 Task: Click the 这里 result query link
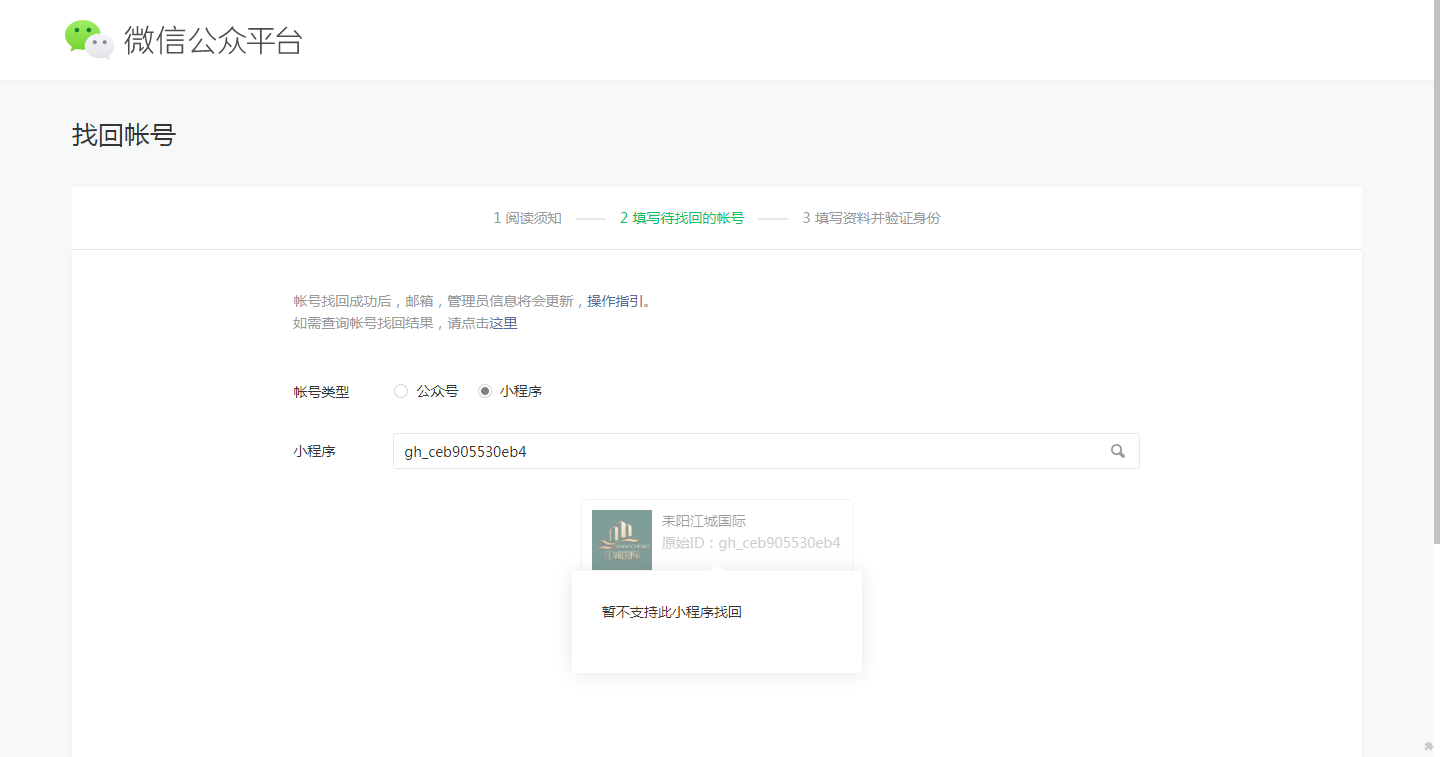point(503,323)
